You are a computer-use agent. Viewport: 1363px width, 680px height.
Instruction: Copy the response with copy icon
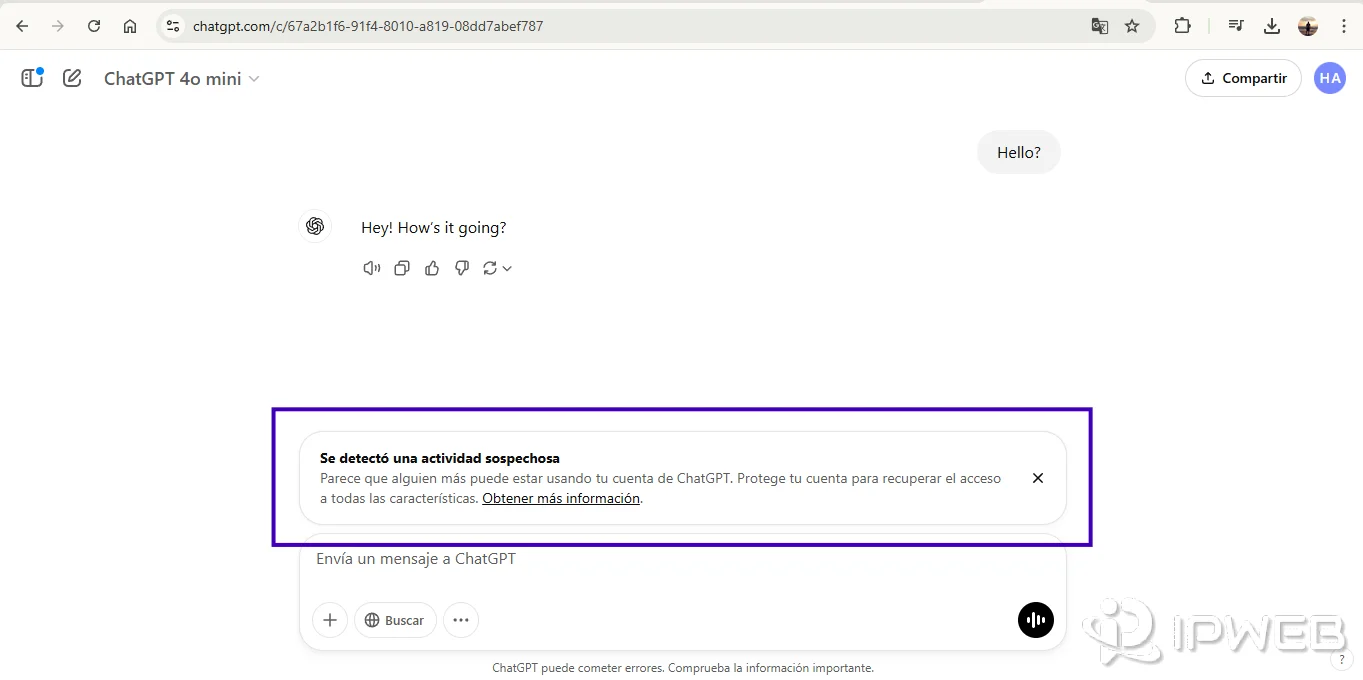point(402,268)
